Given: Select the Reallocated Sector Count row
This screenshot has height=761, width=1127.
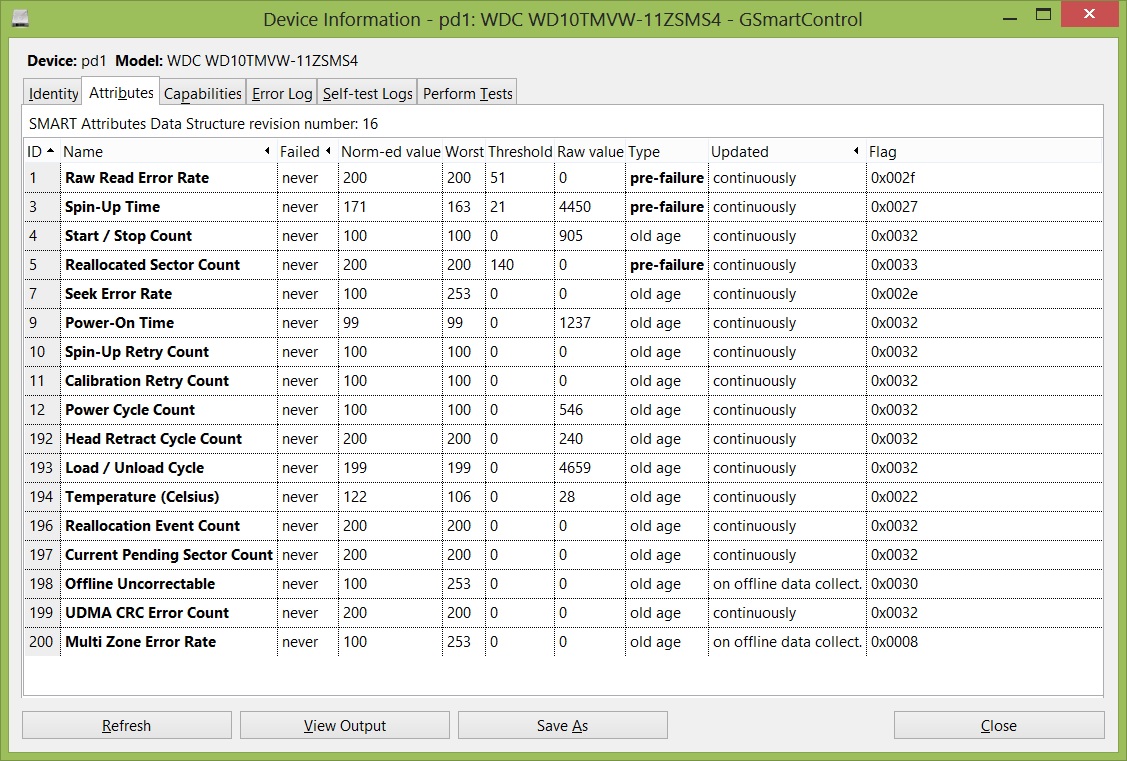Looking at the screenshot, I should click(563, 264).
